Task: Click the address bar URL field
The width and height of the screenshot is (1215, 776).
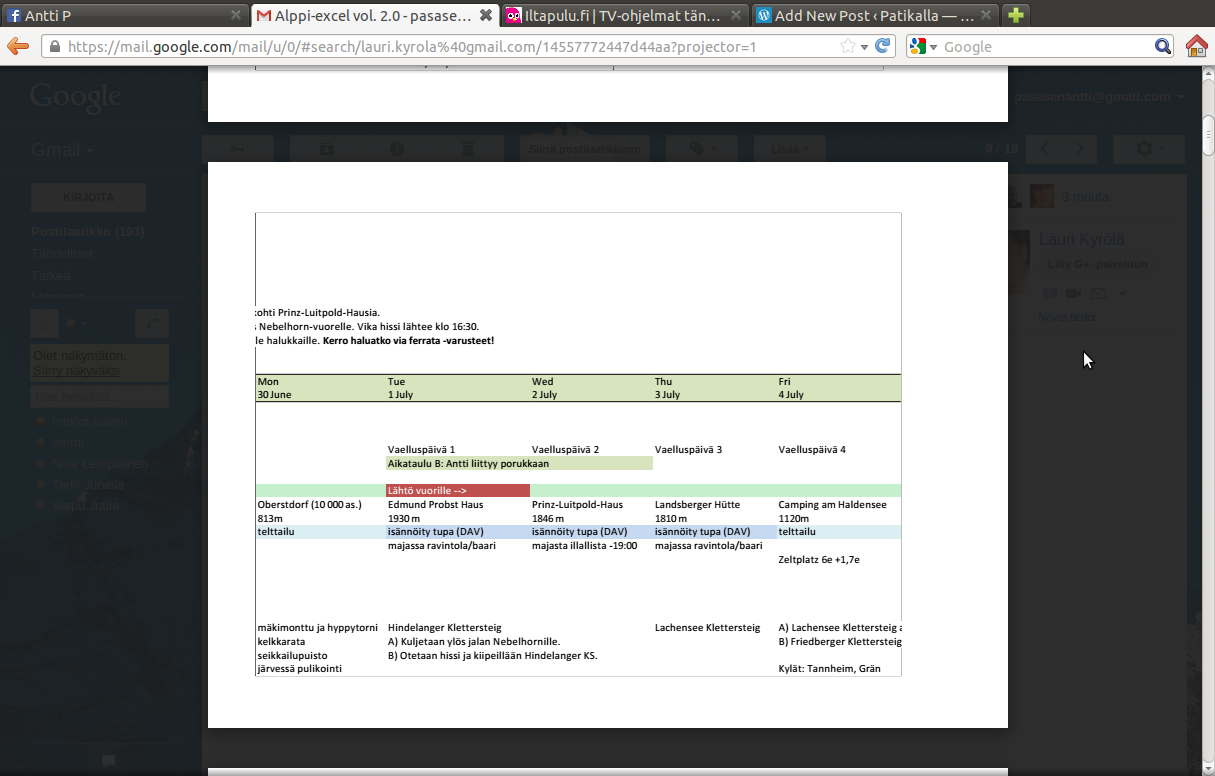Action: point(440,47)
